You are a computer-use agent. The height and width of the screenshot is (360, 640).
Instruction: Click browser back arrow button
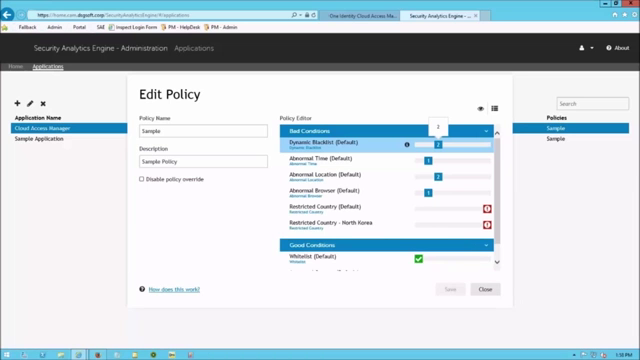(7, 15)
